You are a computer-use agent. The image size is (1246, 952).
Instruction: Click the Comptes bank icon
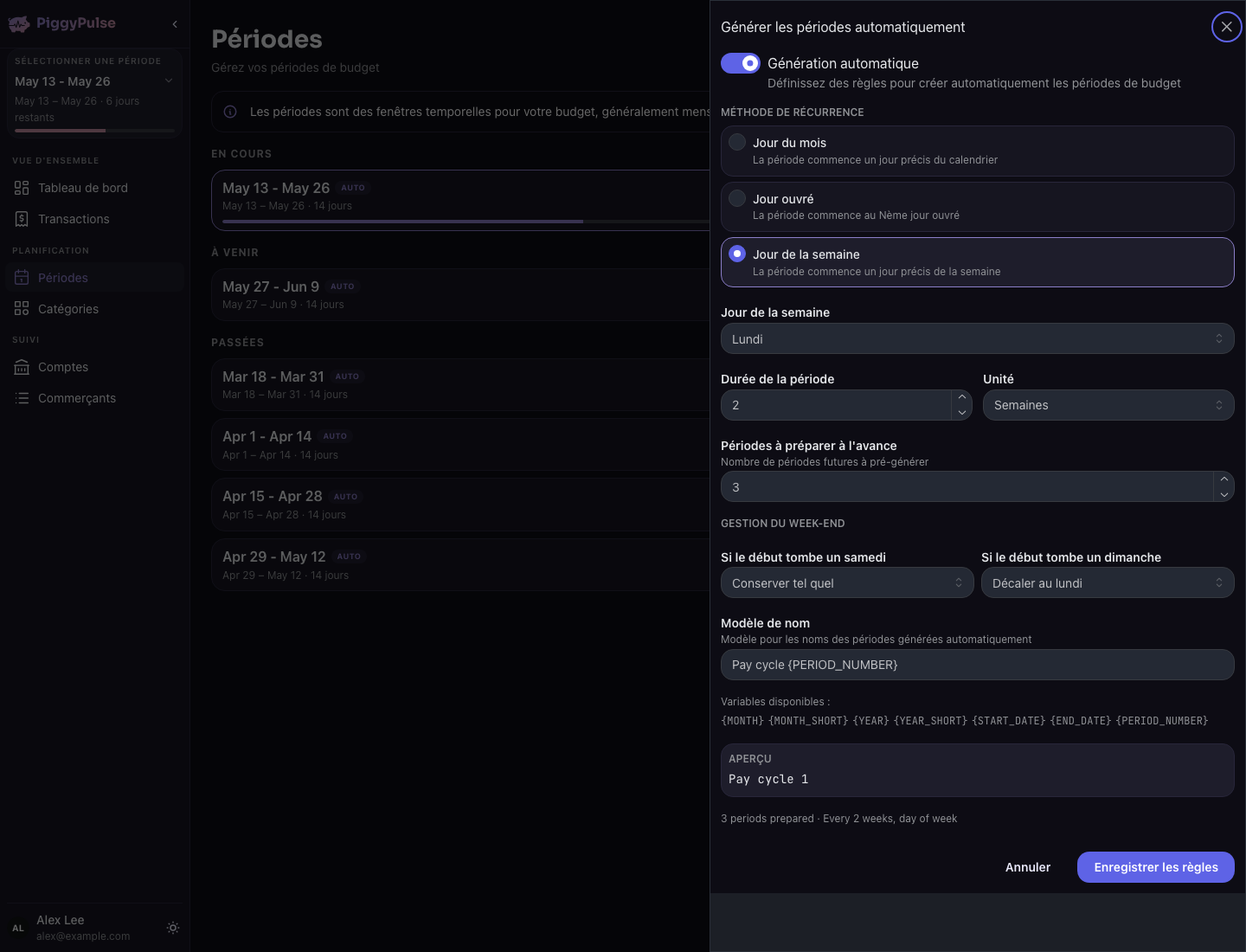(x=22, y=367)
